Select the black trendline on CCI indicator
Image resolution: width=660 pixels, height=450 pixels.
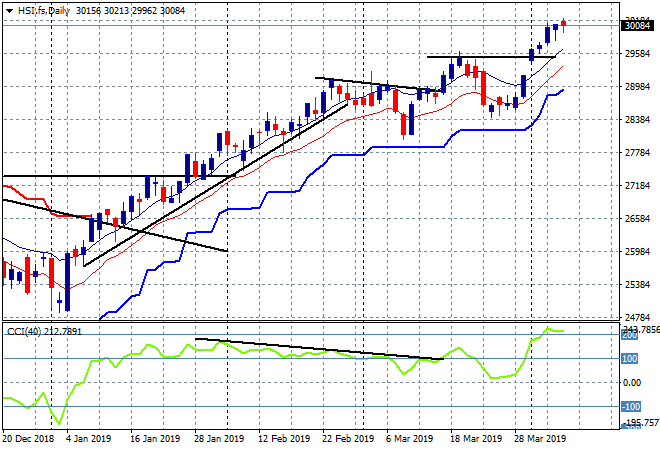tap(320, 349)
